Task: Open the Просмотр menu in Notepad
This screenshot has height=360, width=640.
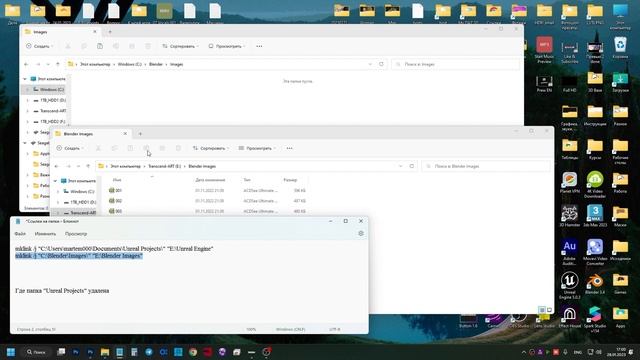Action: click(x=76, y=234)
